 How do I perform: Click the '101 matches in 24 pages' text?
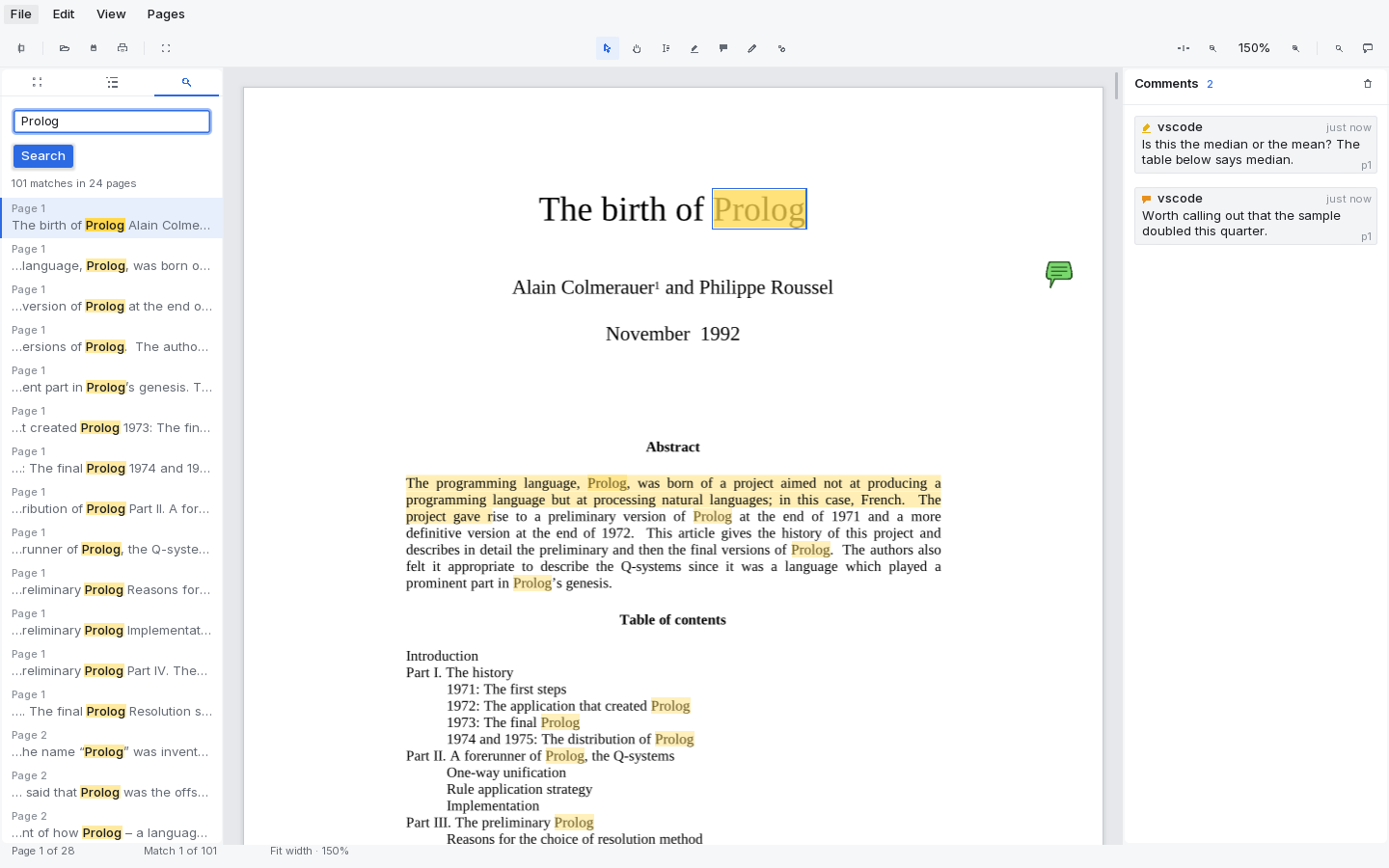pyautogui.click(x=74, y=183)
